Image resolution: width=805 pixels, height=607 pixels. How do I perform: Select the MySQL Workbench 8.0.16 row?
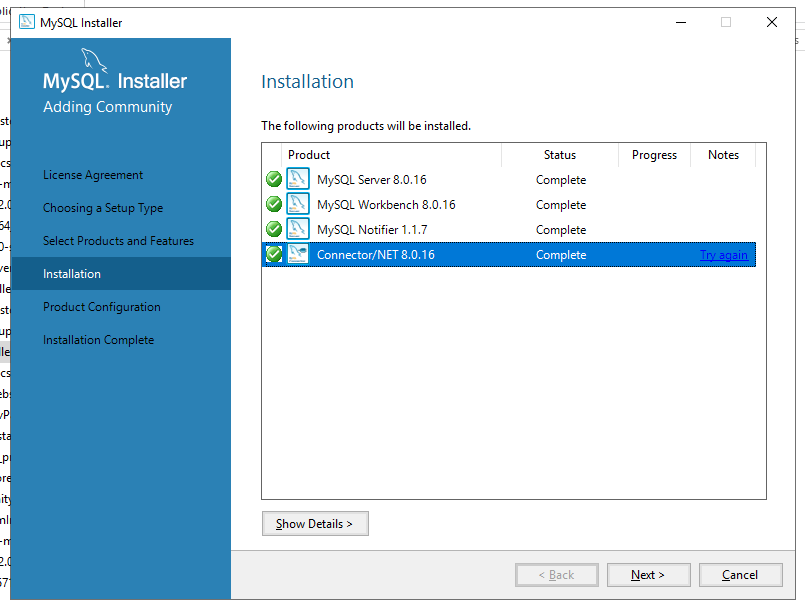509,205
